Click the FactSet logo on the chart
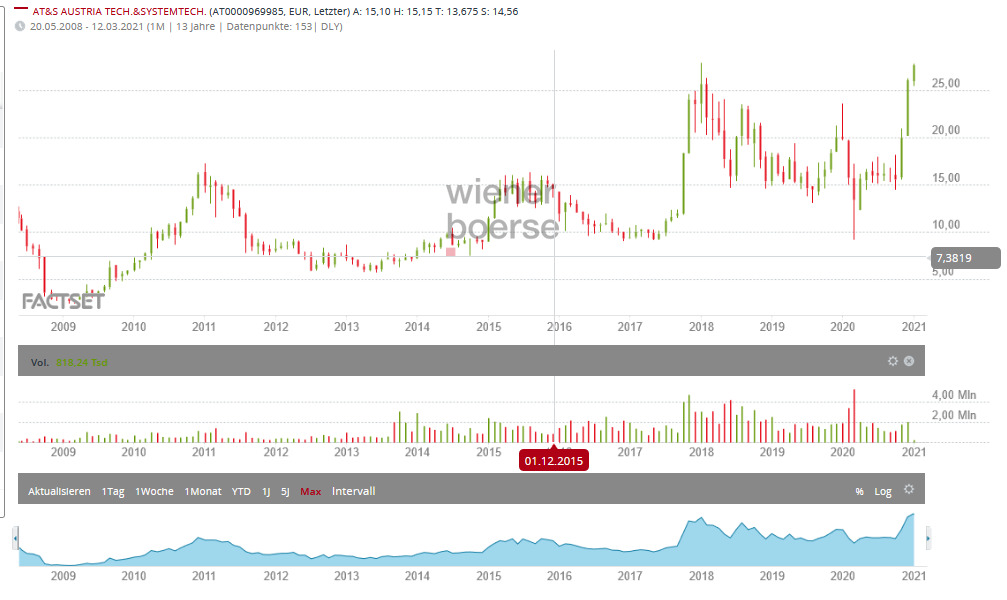 (62, 300)
